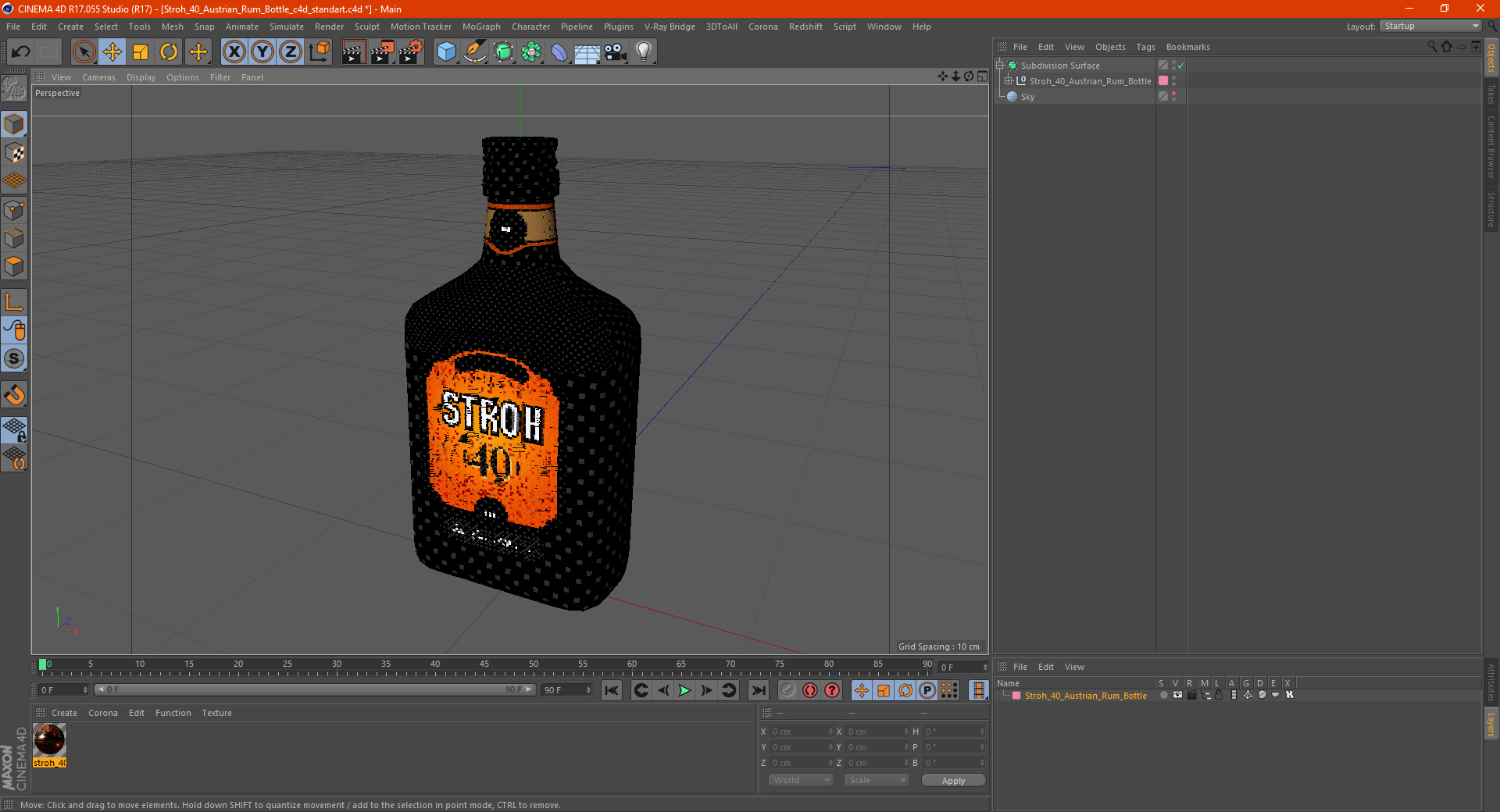Click the X position coordinate field

click(800, 732)
